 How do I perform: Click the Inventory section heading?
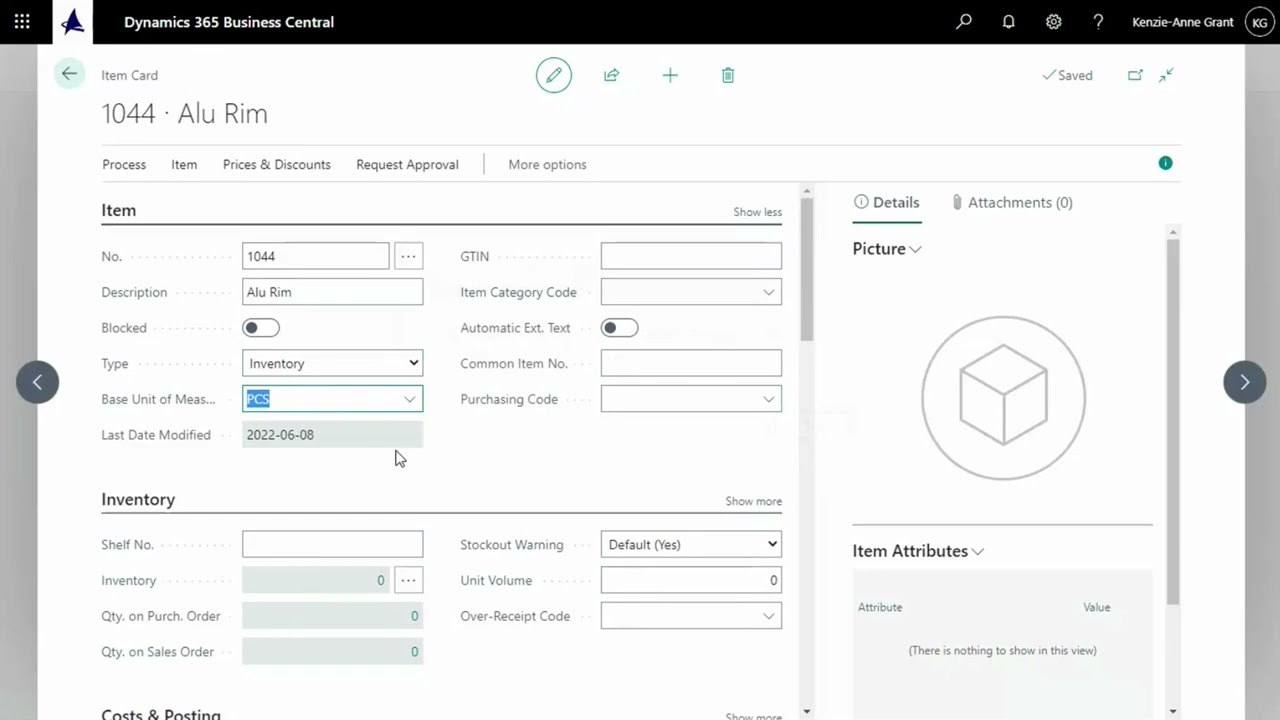click(x=138, y=499)
